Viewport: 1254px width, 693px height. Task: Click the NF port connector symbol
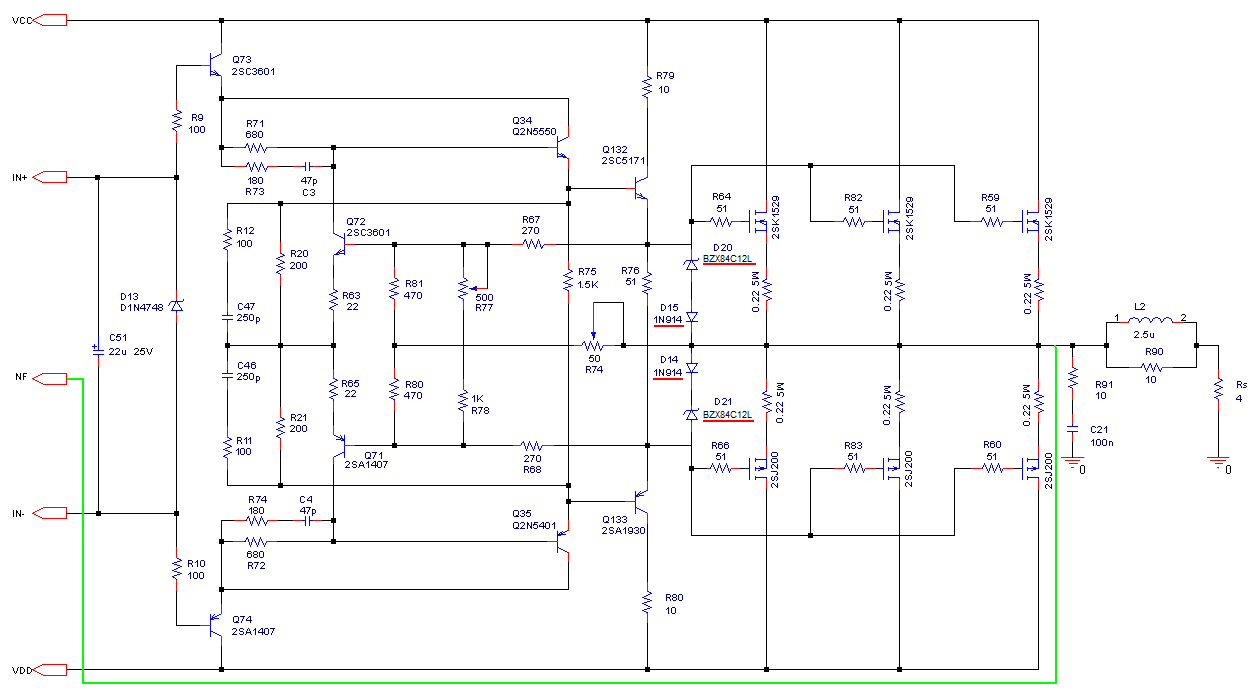[x=50, y=378]
